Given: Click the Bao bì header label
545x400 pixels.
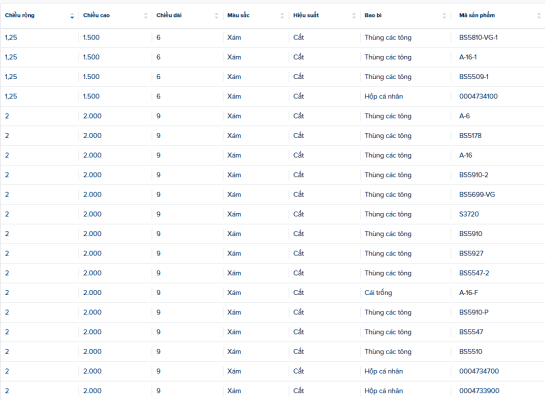Looking at the screenshot, I should tap(373, 15).
